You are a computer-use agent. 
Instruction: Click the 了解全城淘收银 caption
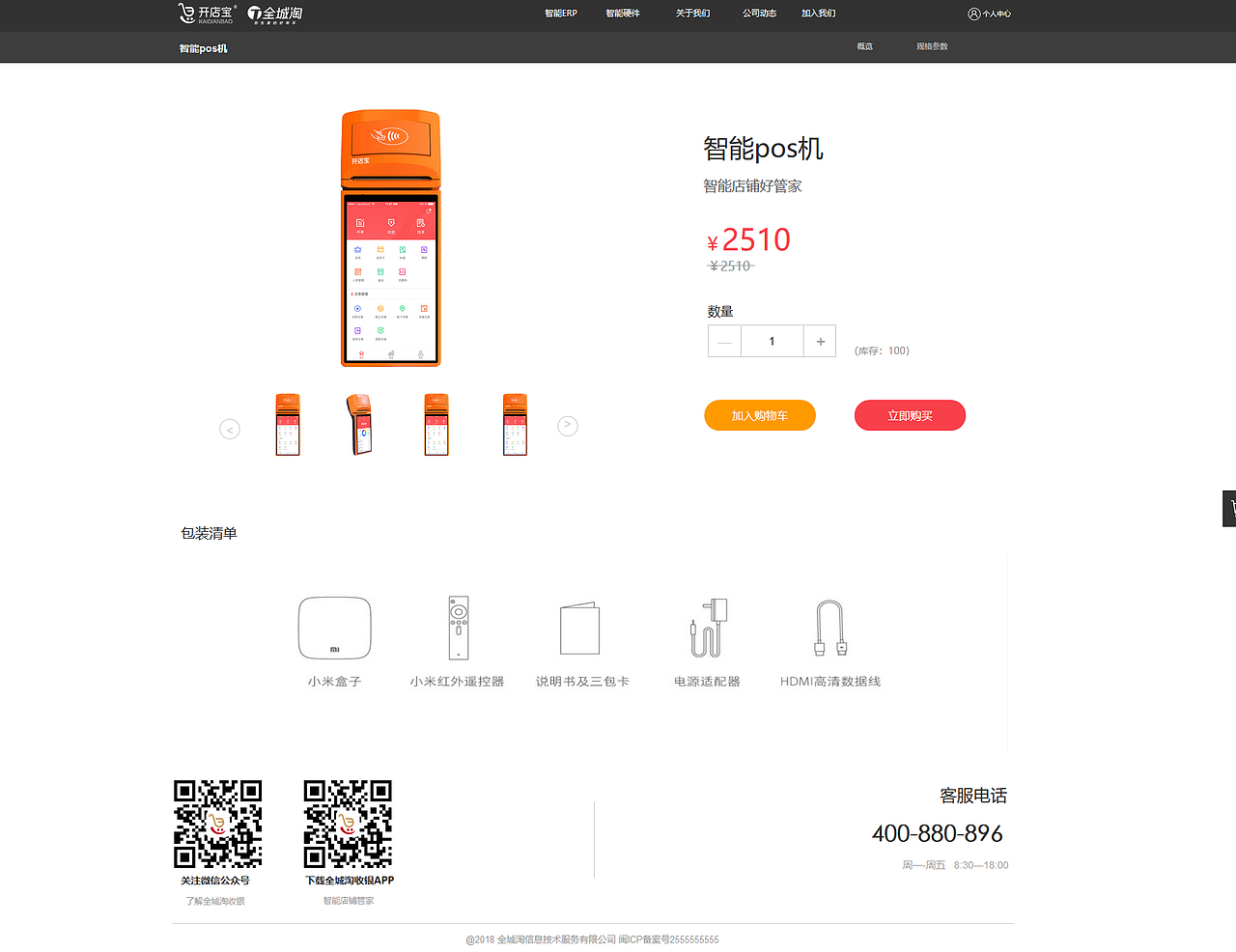tap(215, 901)
